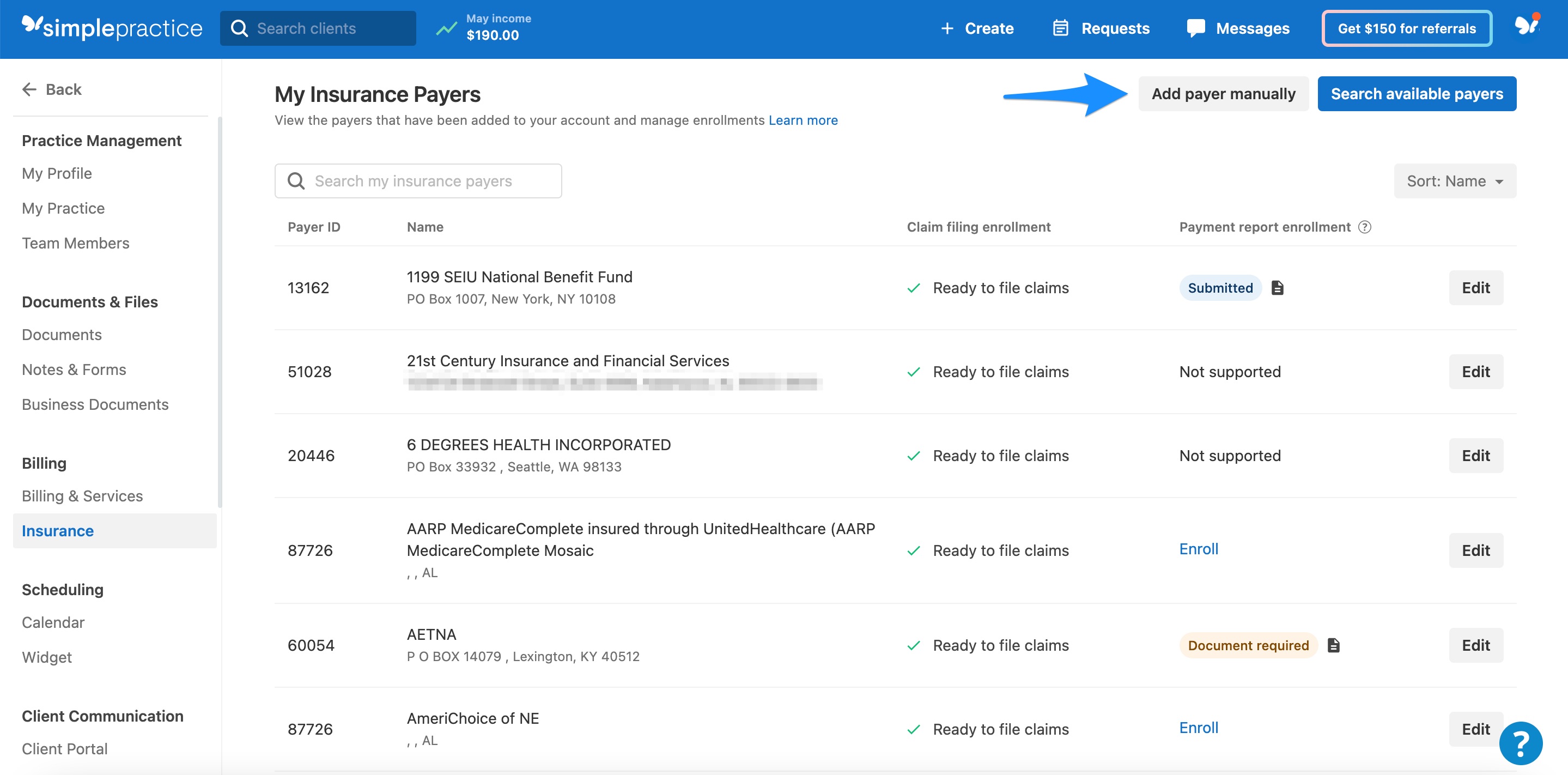Go to My Profile settings

(57, 173)
